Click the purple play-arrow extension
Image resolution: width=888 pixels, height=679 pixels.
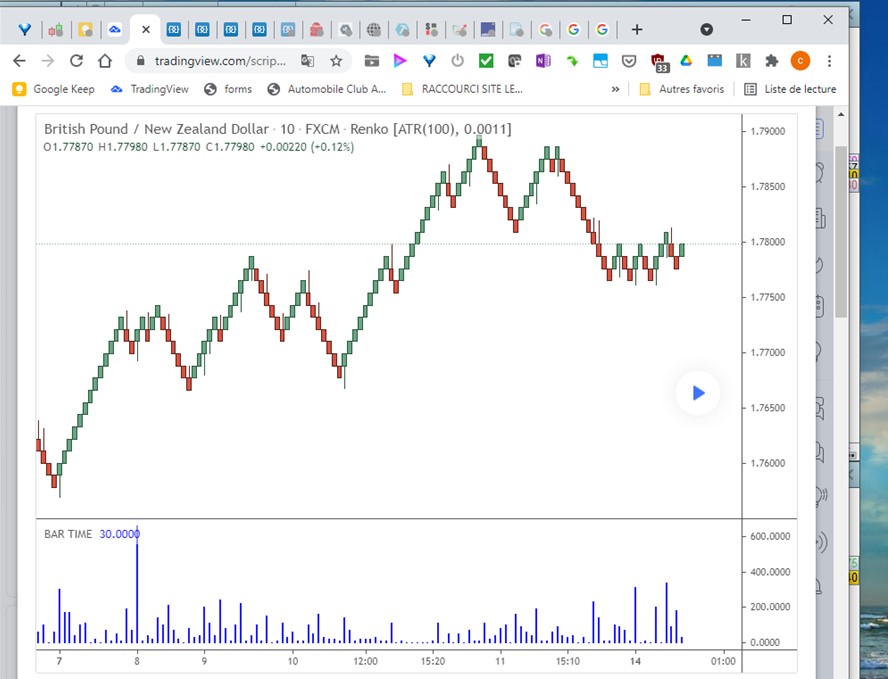click(x=400, y=61)
